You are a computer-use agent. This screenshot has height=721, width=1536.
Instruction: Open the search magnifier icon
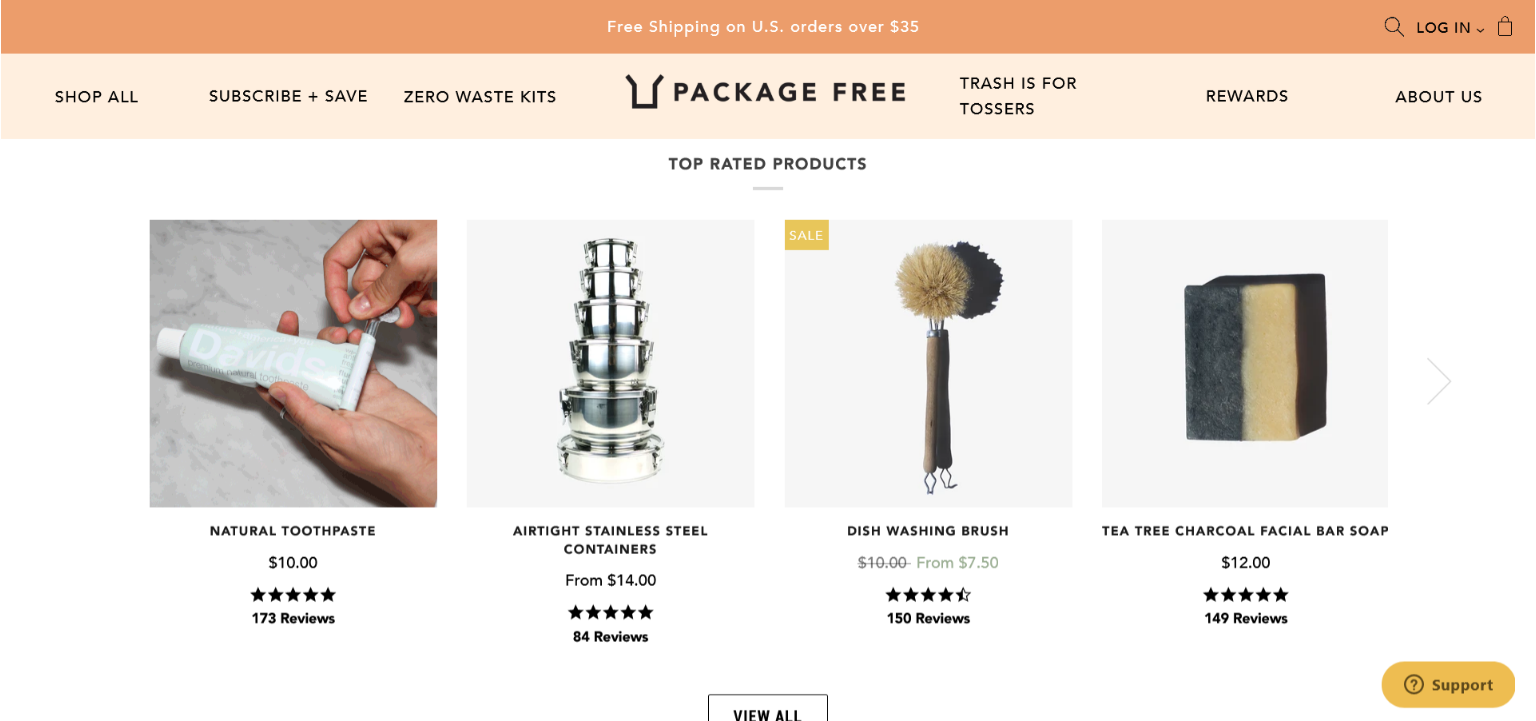[x=1394, y=27]
